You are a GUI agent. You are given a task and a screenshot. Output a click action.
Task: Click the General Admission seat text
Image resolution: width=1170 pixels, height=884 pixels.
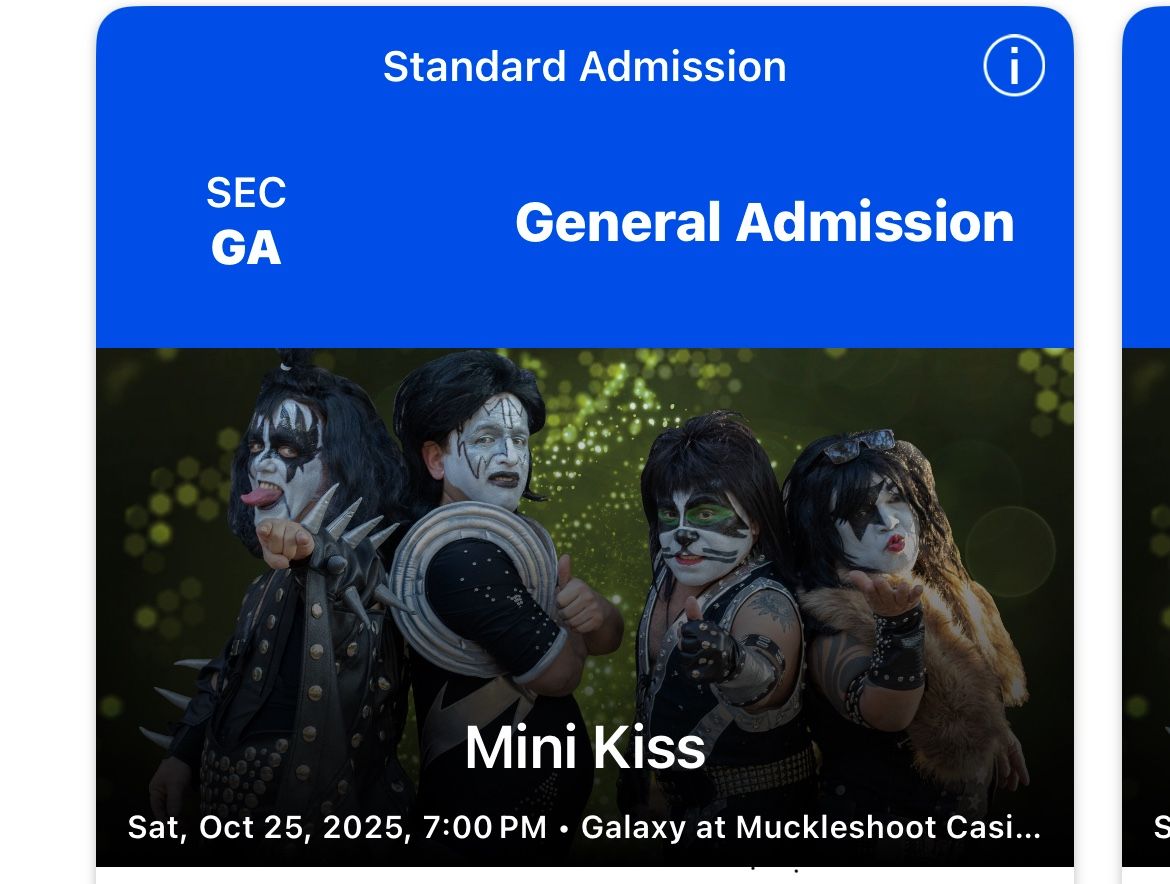coord(766,222)
